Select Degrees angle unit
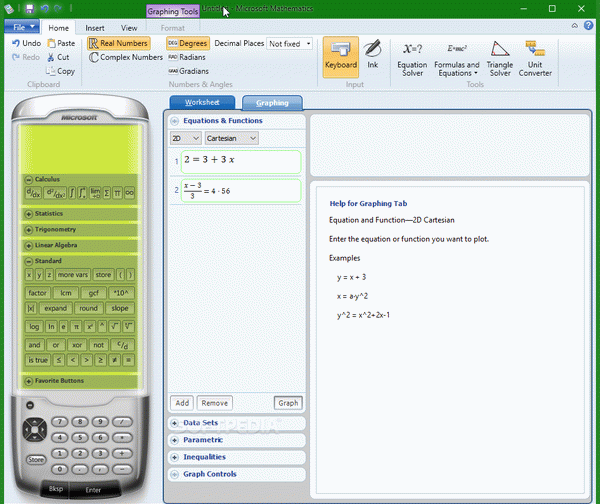Image resolution: width=600 pixels, height=504 pixels. coord(188,43)
